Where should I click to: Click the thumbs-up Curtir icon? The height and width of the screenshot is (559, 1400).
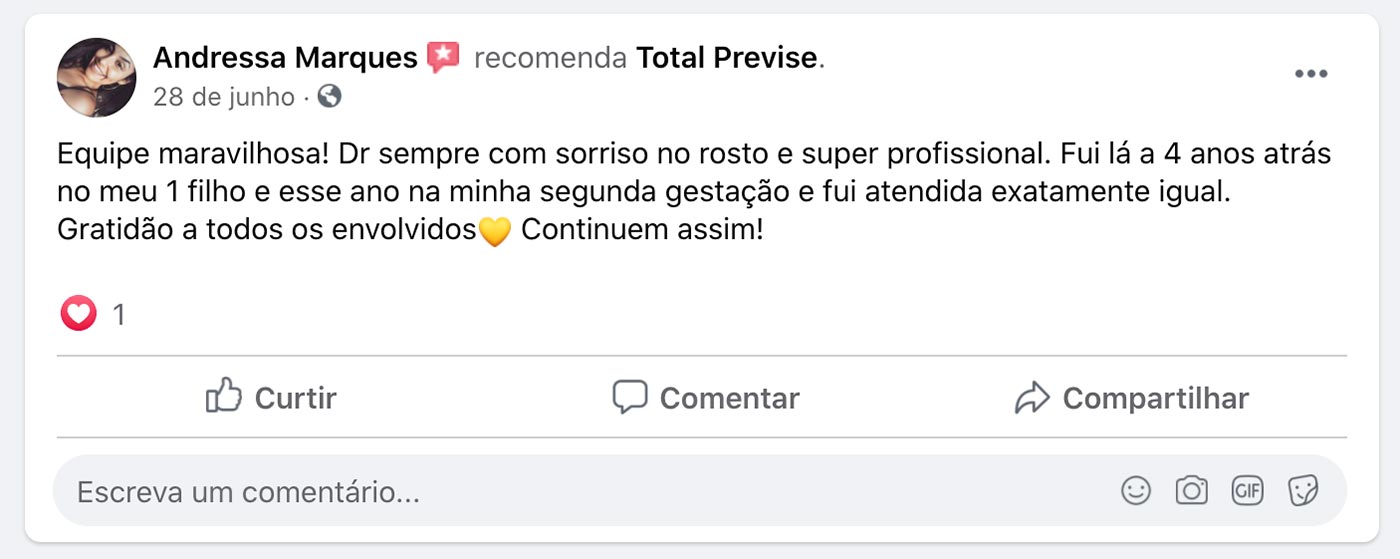point(224,397)
